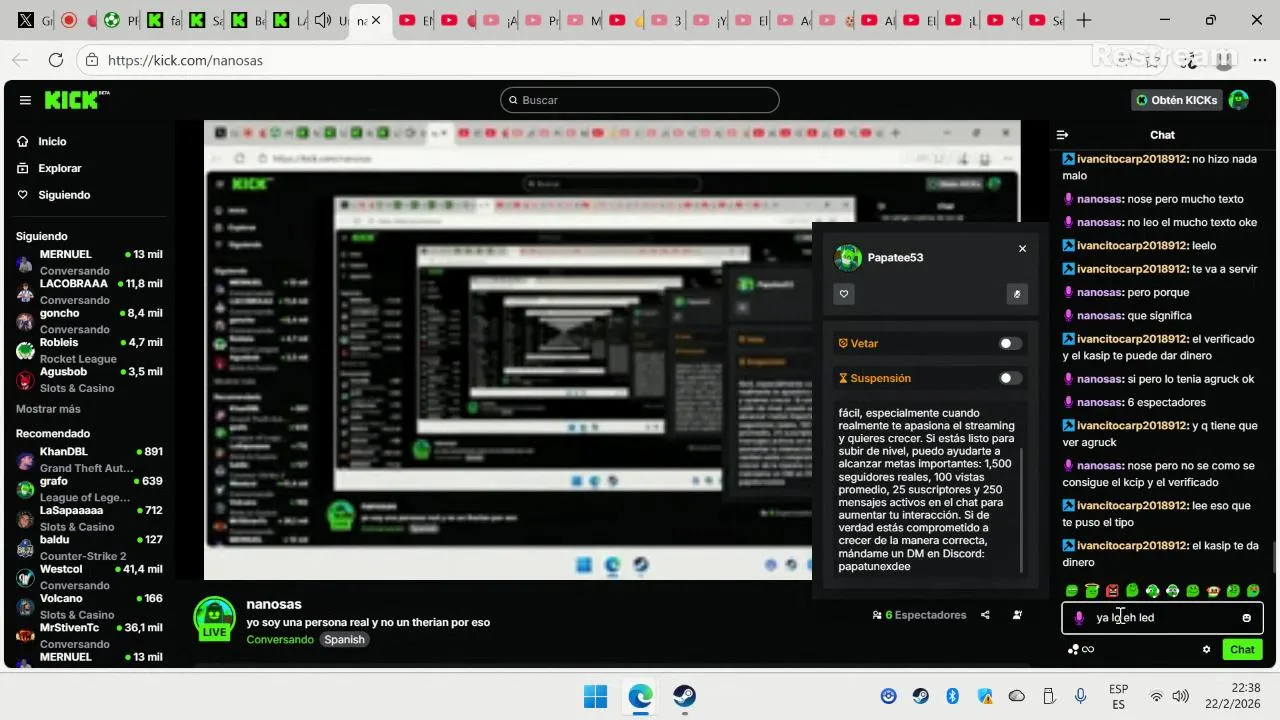Open Siguiendo in the sidebar
Image resolution: width=1280 pixels, height=720 pixels.
(64, 195)
